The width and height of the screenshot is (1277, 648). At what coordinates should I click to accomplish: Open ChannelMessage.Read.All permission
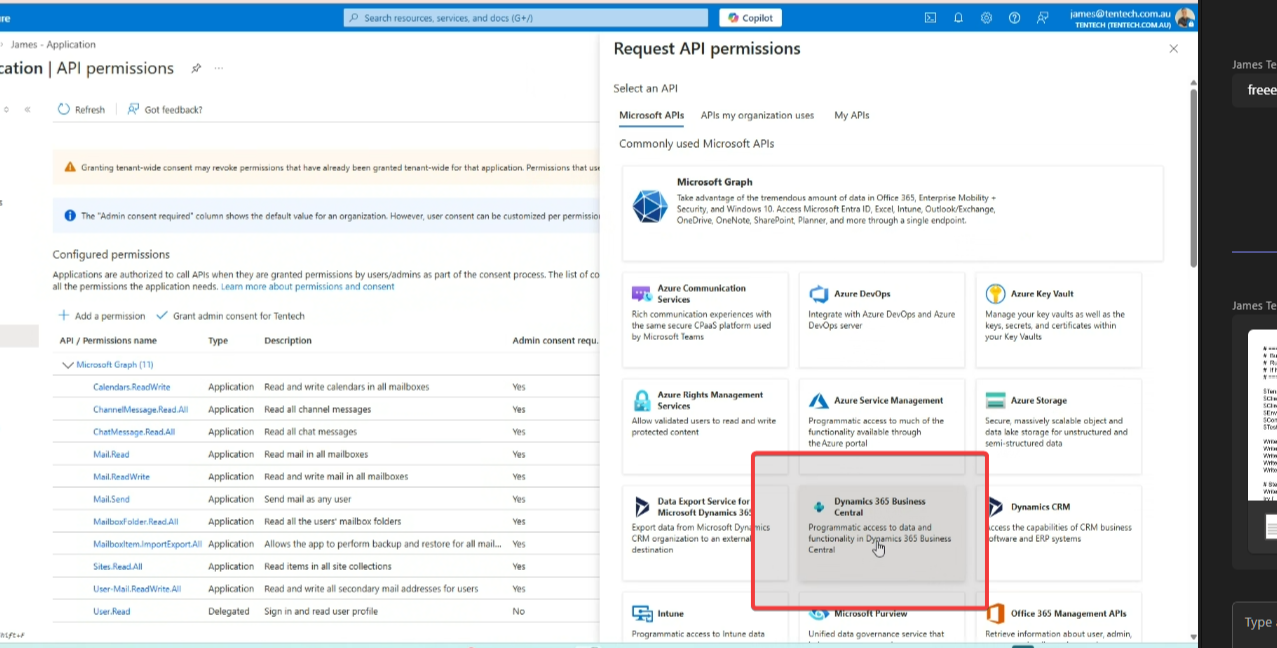[x=140, y=409]
